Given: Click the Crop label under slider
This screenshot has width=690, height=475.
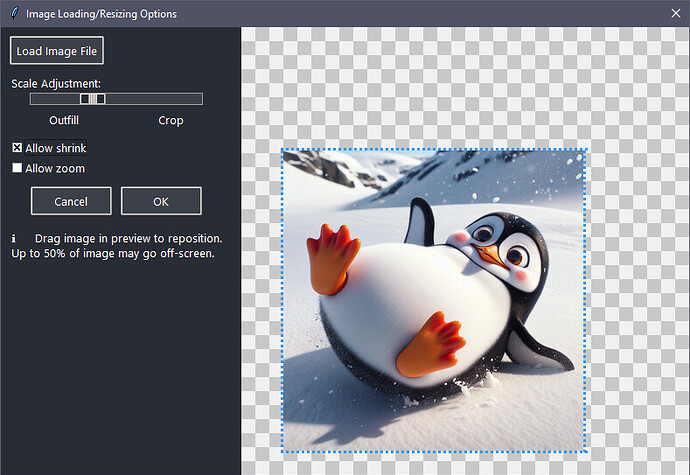Looking at the screenshot, I should tap(171, 120).
